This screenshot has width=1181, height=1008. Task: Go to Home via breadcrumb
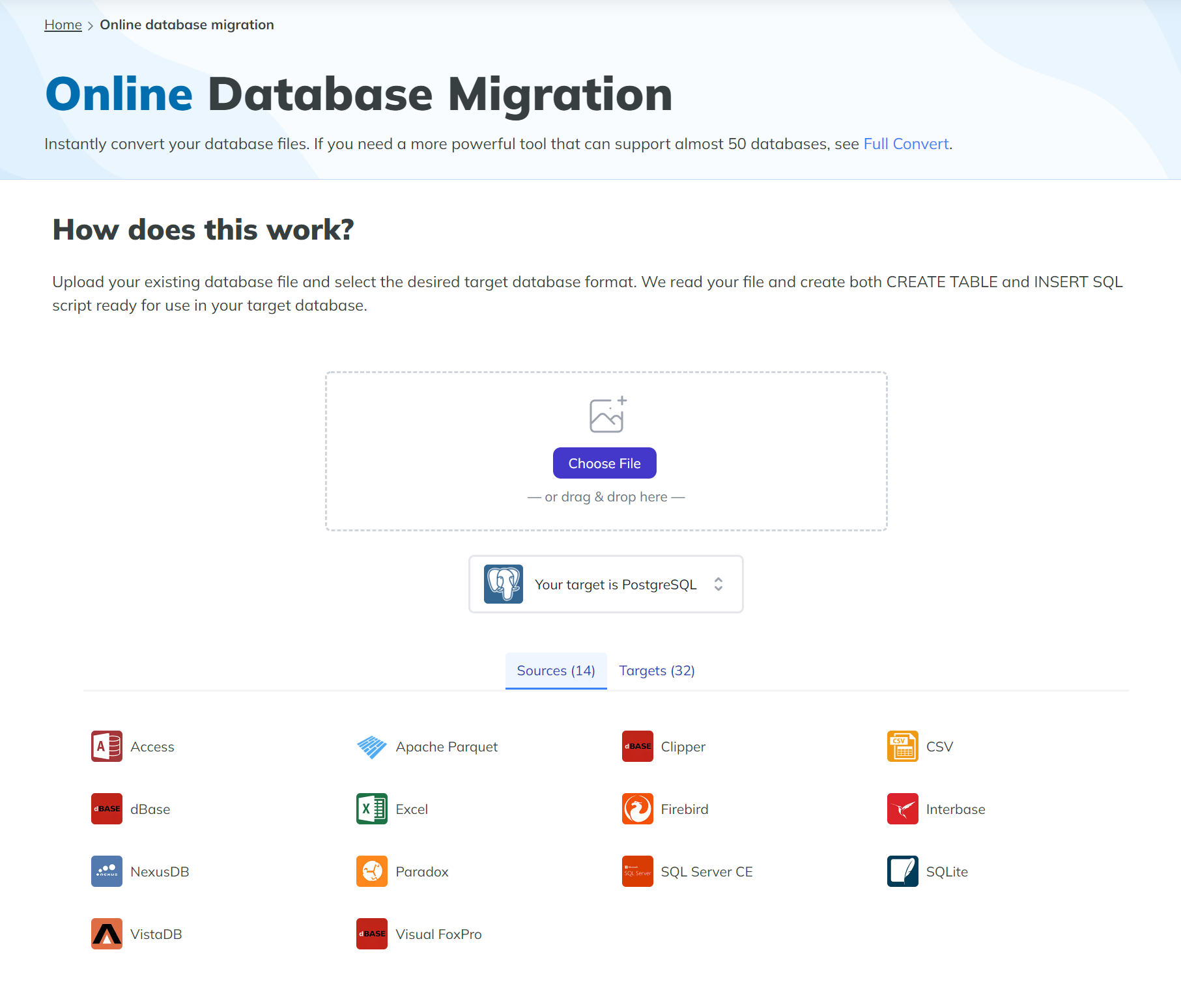coord(63,25)
